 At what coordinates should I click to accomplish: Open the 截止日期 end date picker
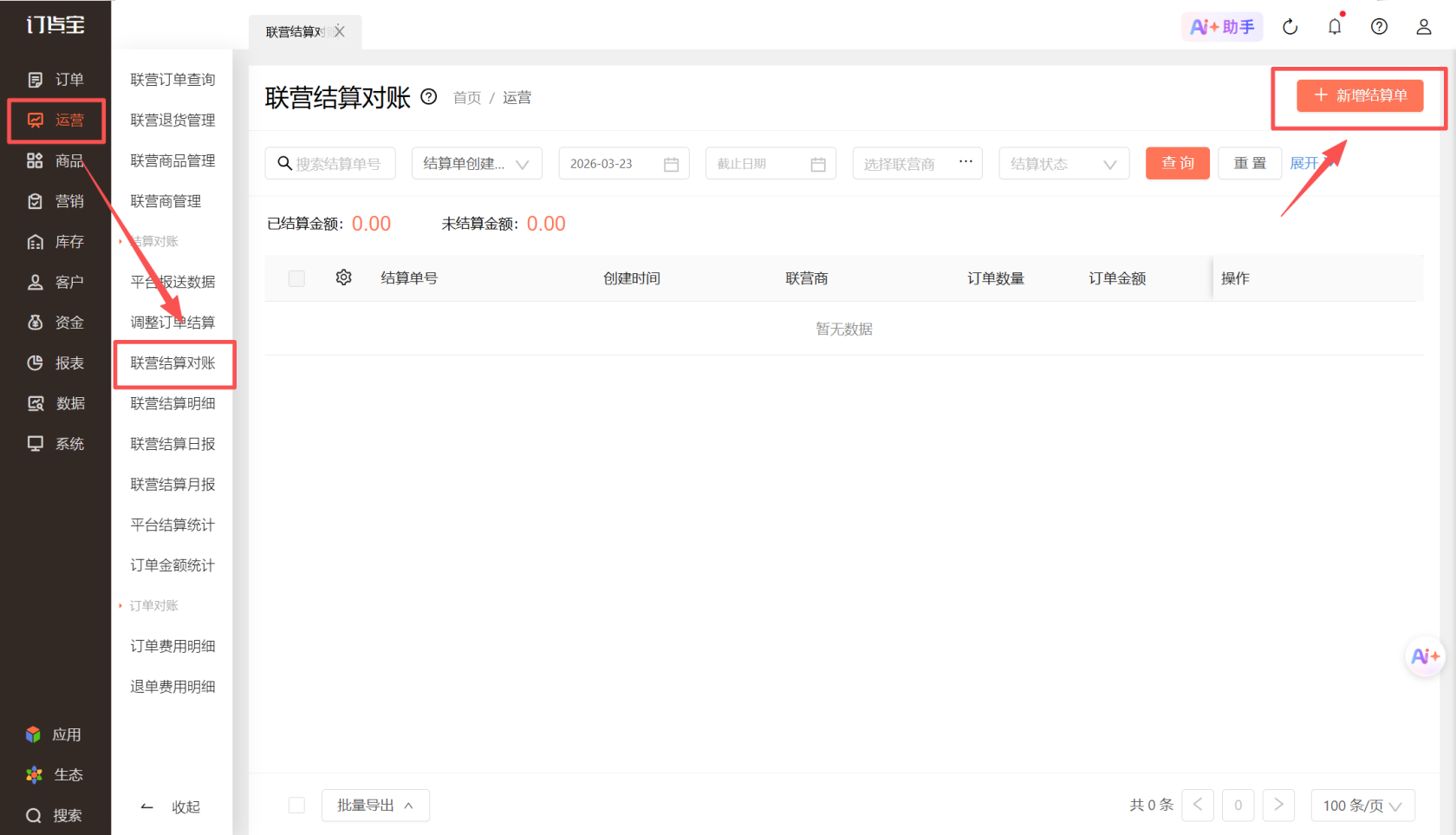771,164
